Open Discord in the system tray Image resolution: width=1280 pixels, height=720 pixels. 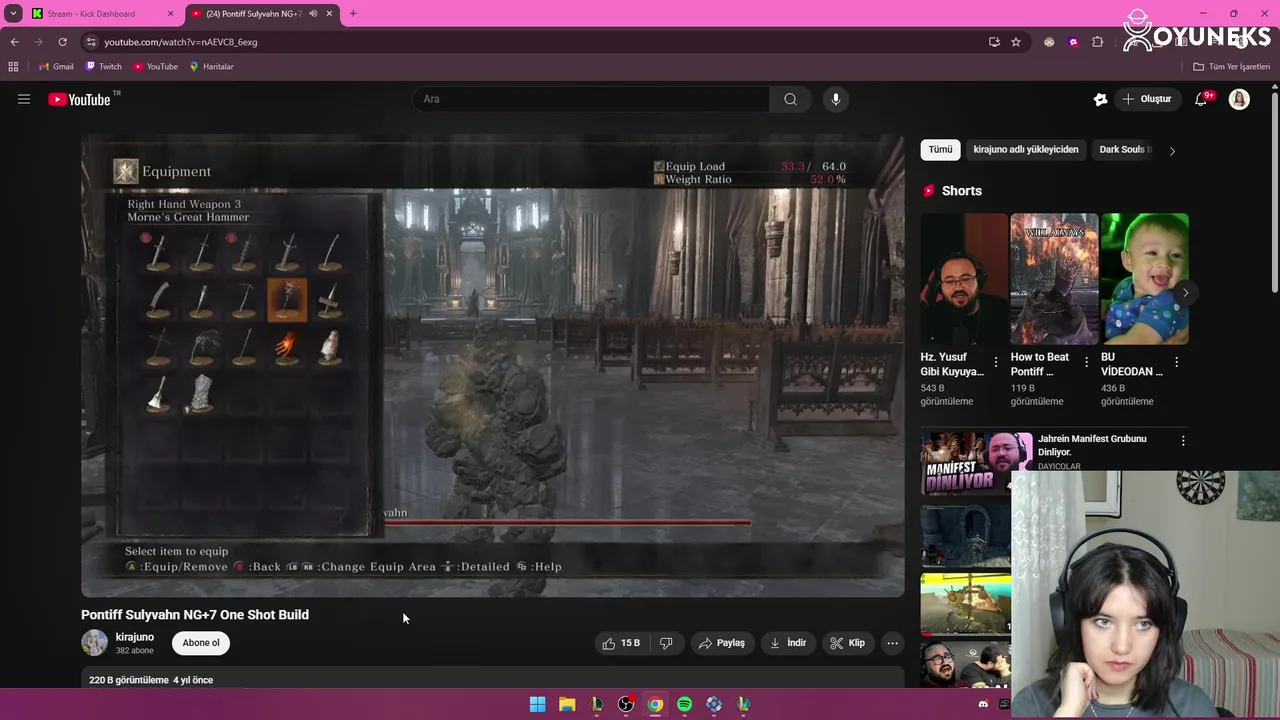(x=983, y=704)
